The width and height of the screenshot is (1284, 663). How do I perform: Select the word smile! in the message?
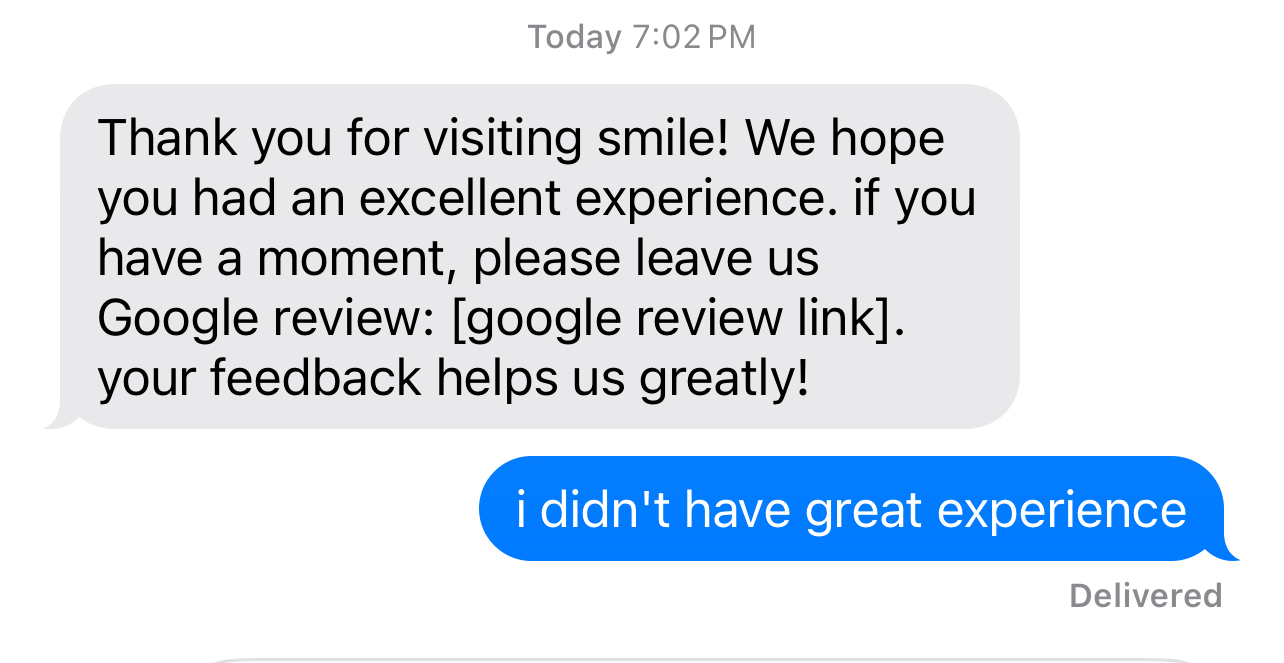coord(632,138)
